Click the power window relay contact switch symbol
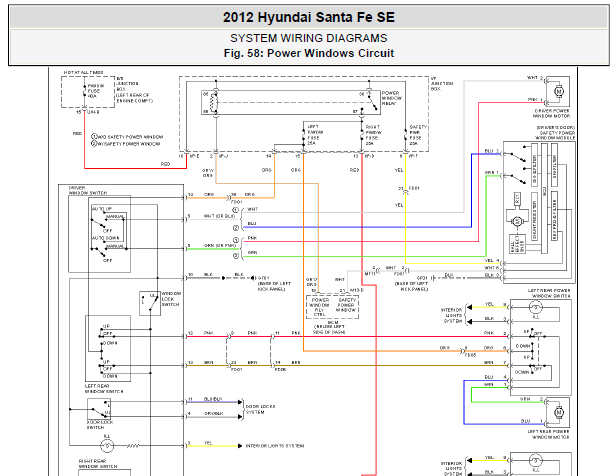Screen dimensions: 613x476 point(371,102)
